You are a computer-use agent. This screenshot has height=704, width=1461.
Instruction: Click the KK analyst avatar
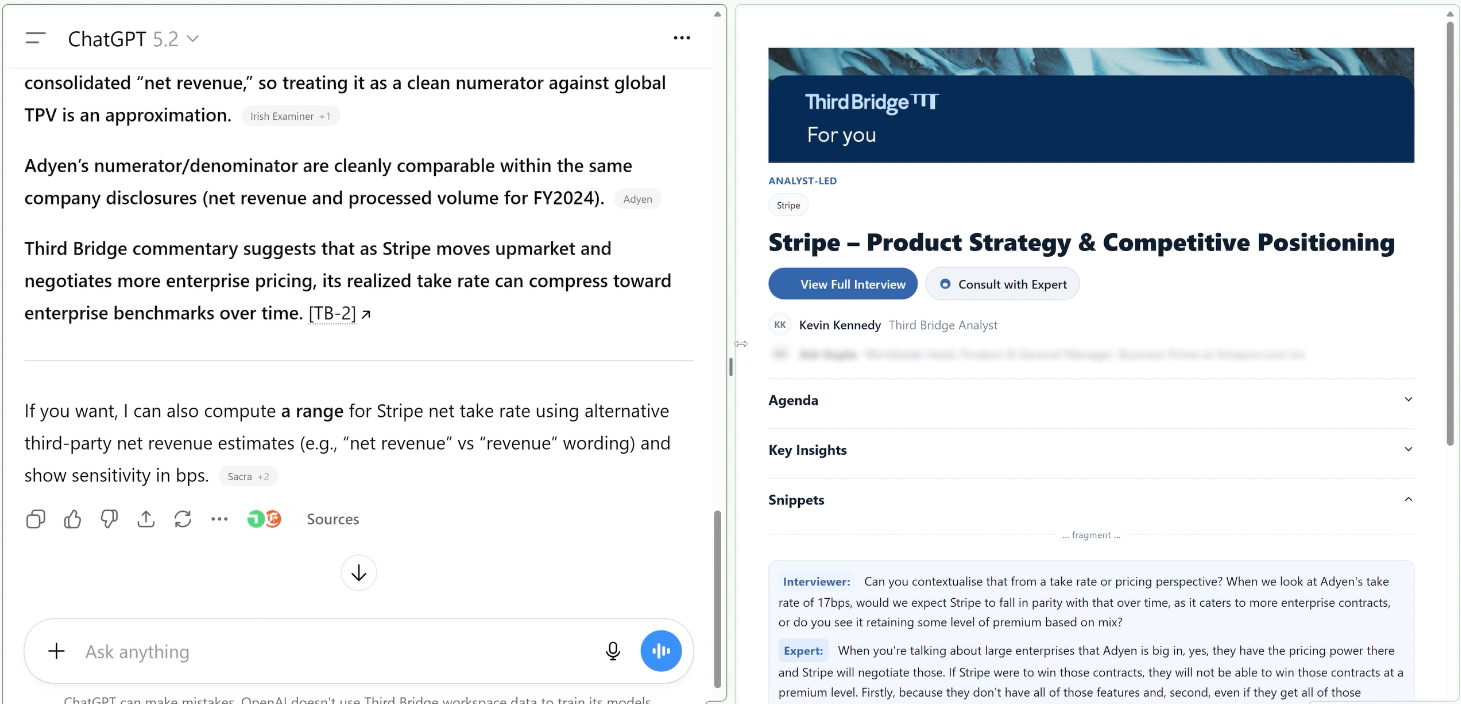(x=780, y=325)
